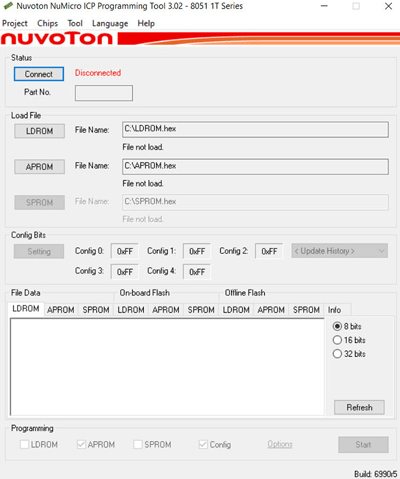Expand the Update History dropdown

pos(339,251)
